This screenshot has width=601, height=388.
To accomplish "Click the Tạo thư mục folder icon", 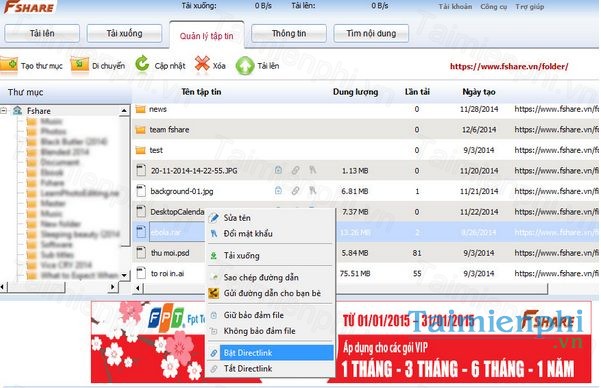I will [9, 65].
